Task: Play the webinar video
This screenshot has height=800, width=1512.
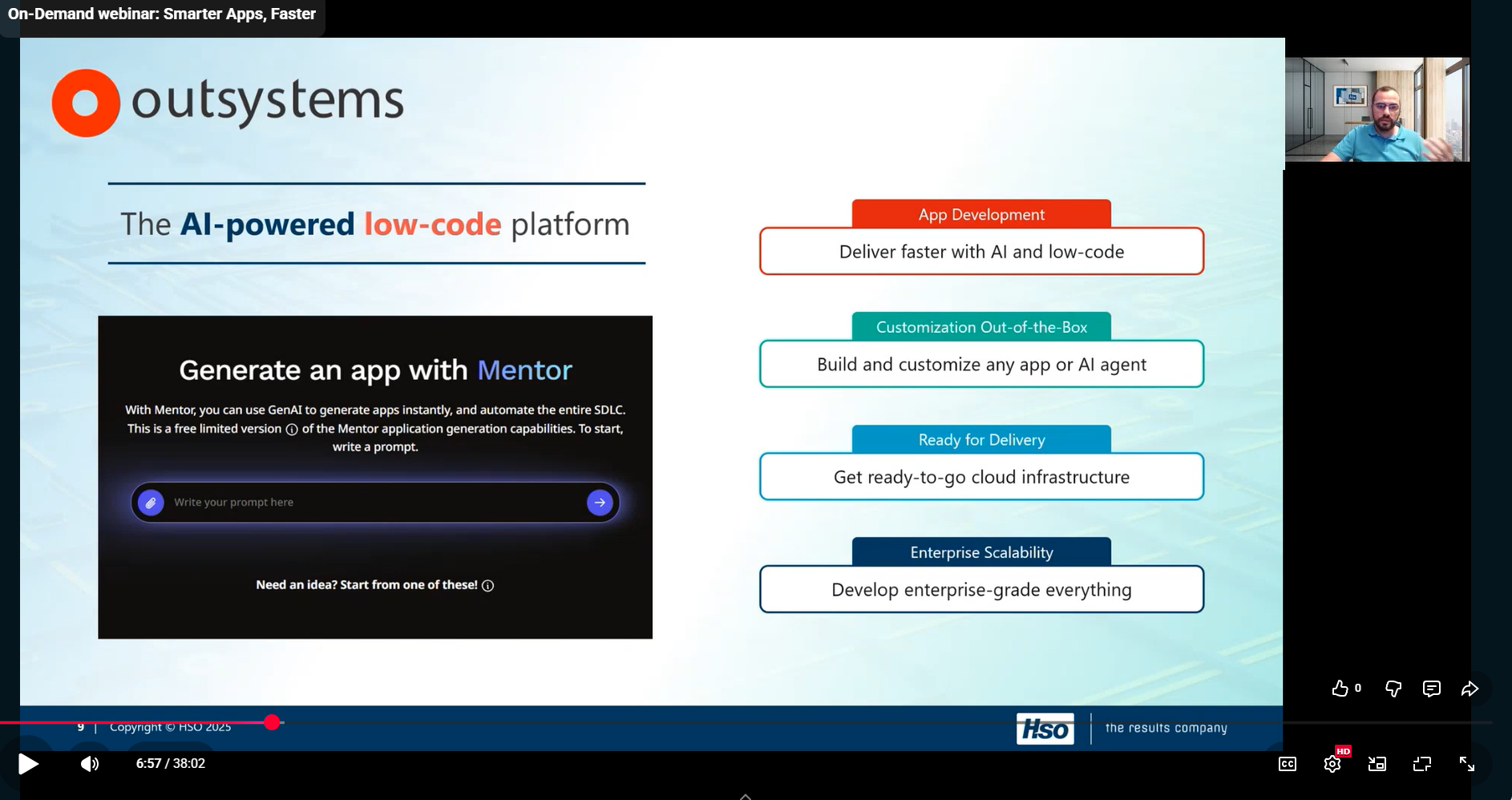Action: 28,764
